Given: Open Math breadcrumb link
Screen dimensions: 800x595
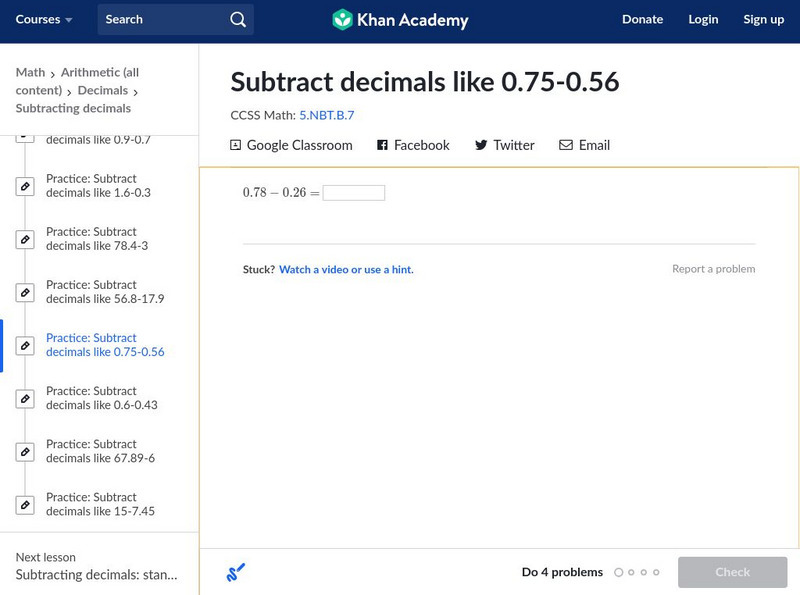Looking at the screenshot, I should [x=30, y=72].
